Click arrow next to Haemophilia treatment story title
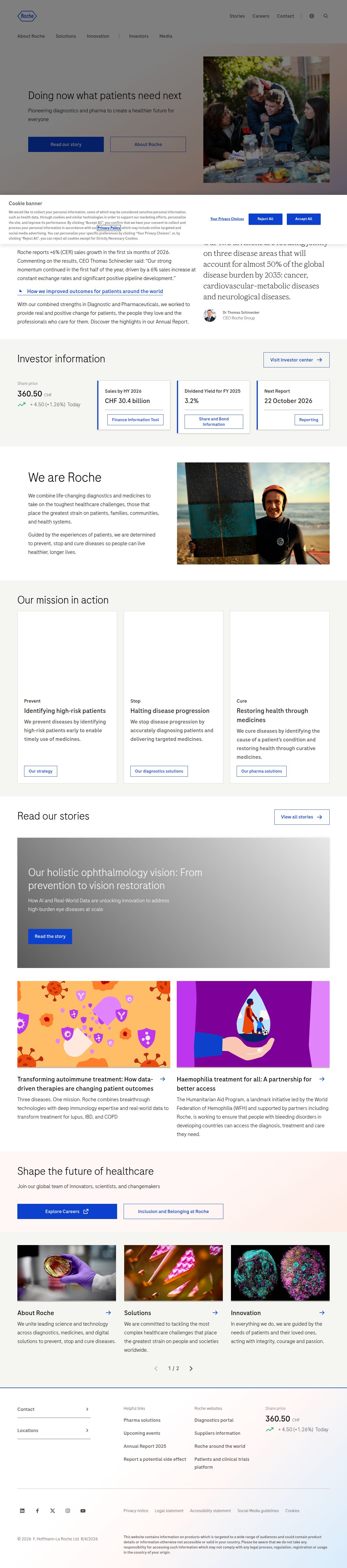The width and height of the screenshot is (347, 1568). coord(322,1079)
